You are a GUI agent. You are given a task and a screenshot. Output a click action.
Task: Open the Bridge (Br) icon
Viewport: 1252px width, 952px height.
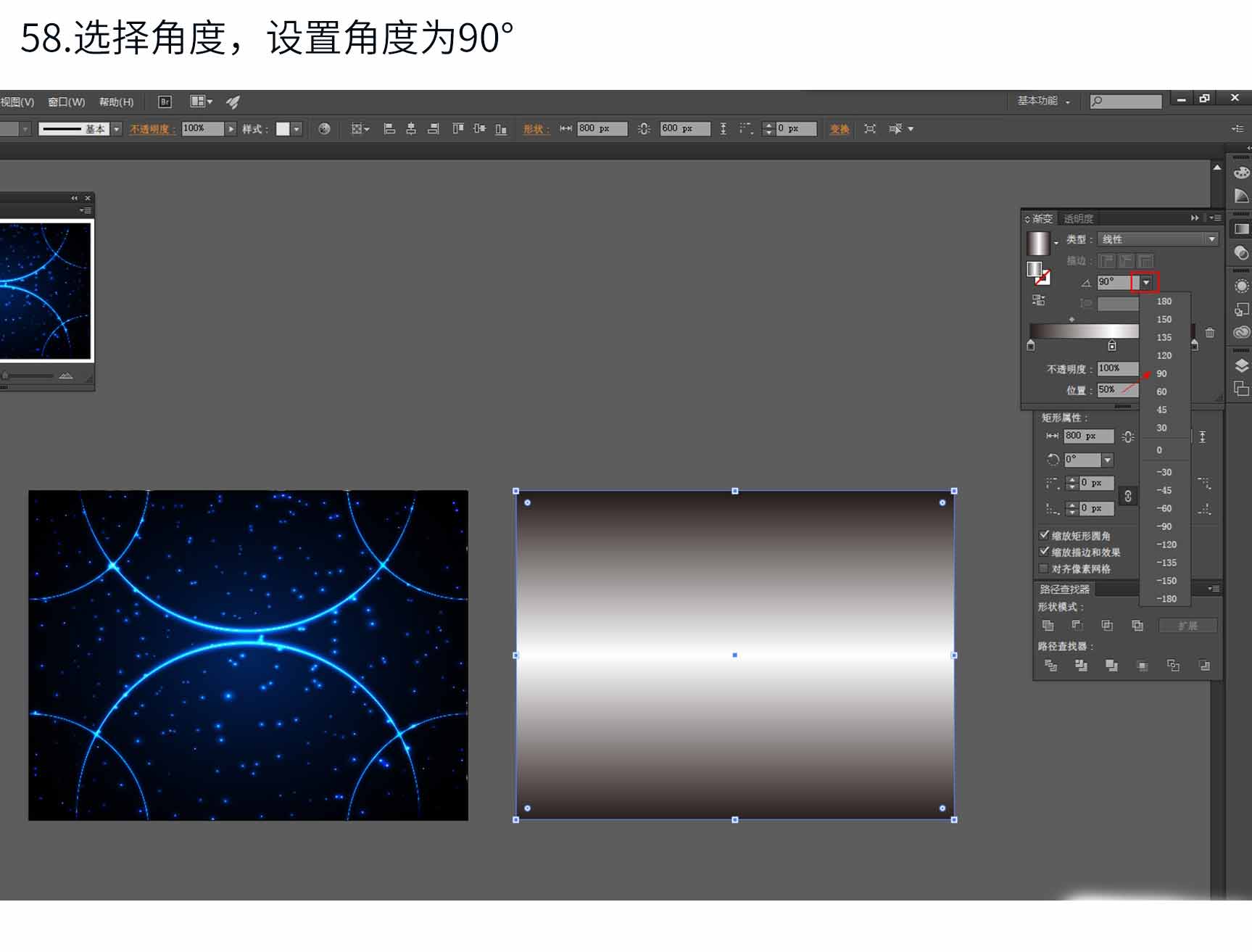(x=165, y=102)
